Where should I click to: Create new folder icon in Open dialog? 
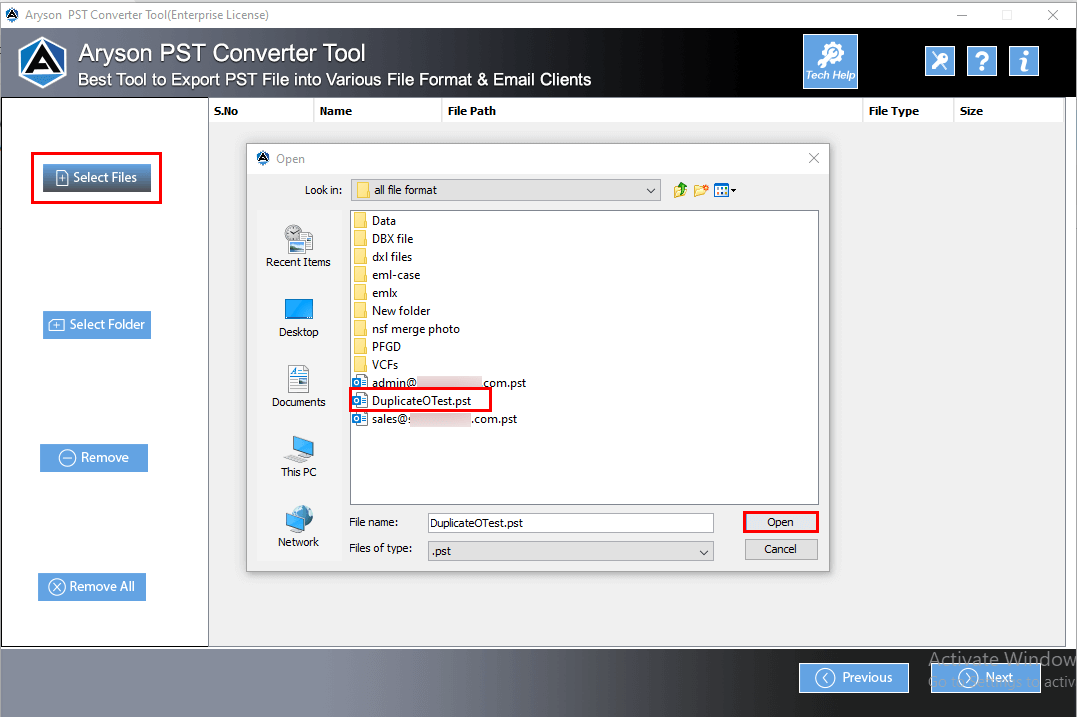(x=701, y=190)
